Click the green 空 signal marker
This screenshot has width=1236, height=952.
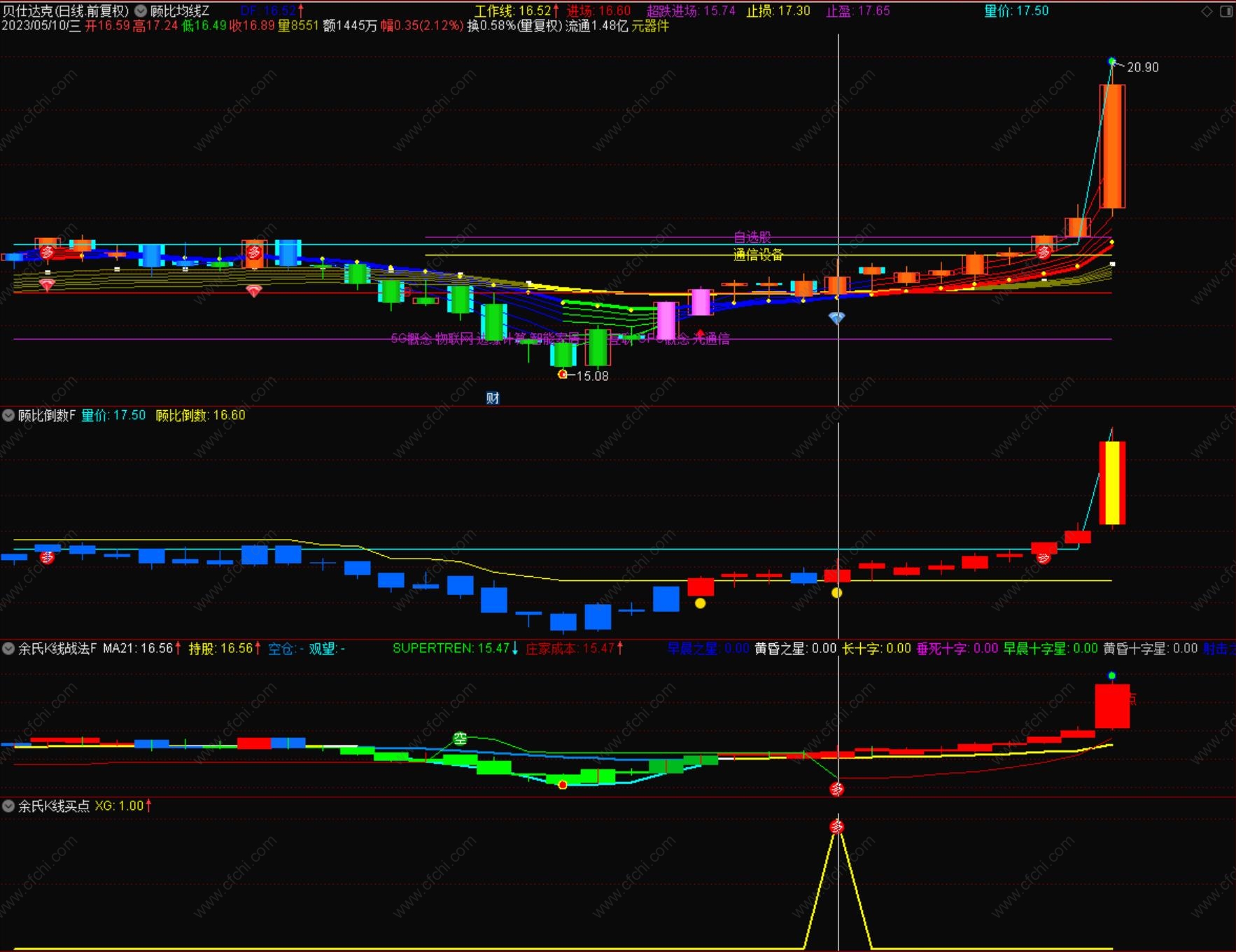(x=460, y=738)
